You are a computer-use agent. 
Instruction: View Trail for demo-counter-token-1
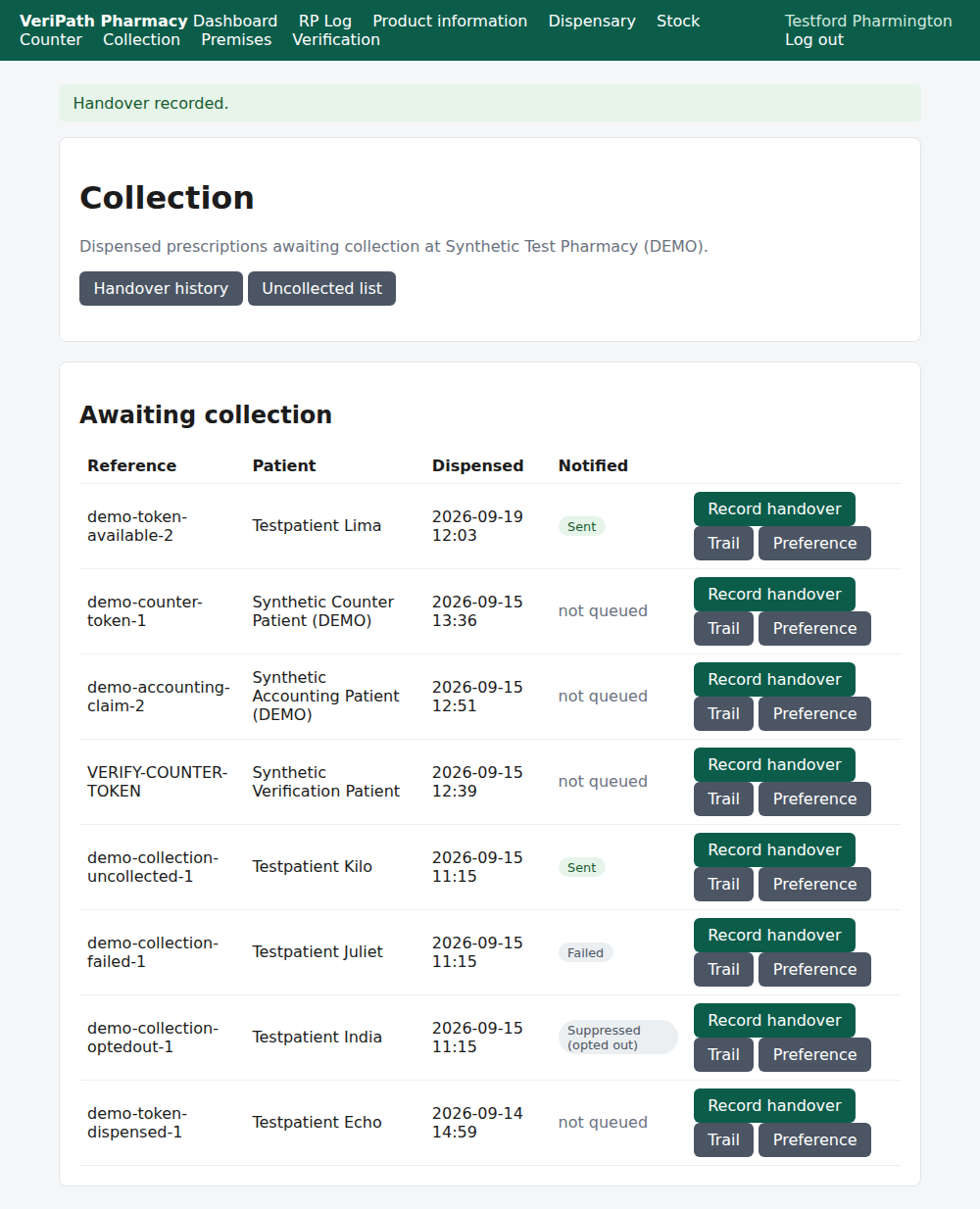pyautogui.click(x=723, y=628)
